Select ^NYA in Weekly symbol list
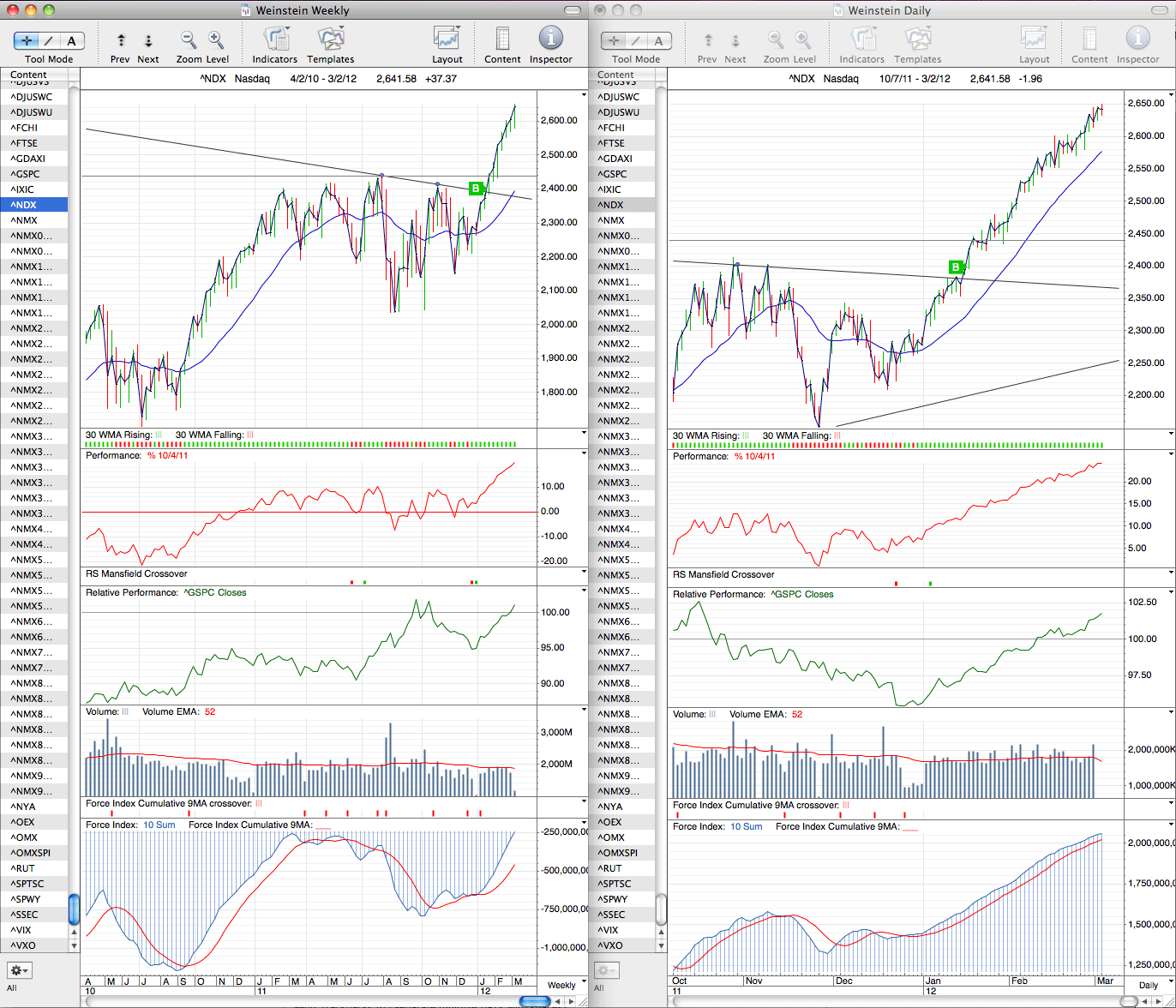The image size is (1176, 1008). pos(34,807)
